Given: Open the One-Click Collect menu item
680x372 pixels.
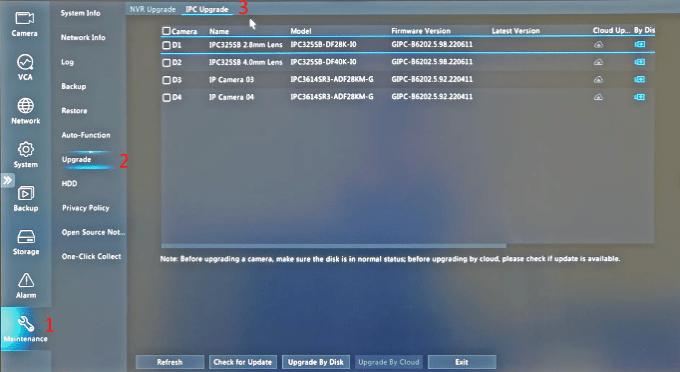Looking at the screenshot, I should 91,256.
